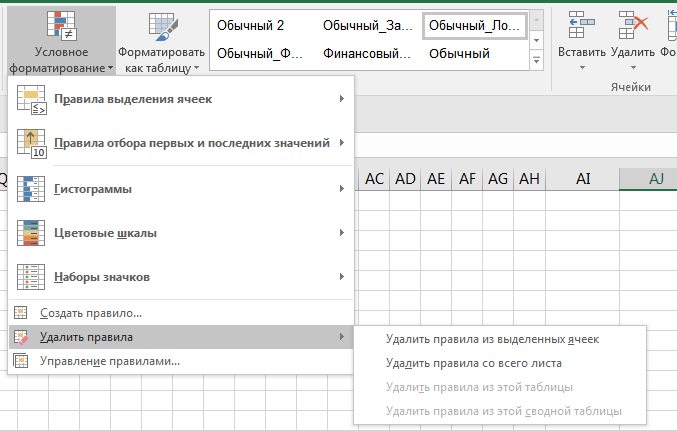
Task: Click the Вставить cells icon
Action: pos(580,25)
